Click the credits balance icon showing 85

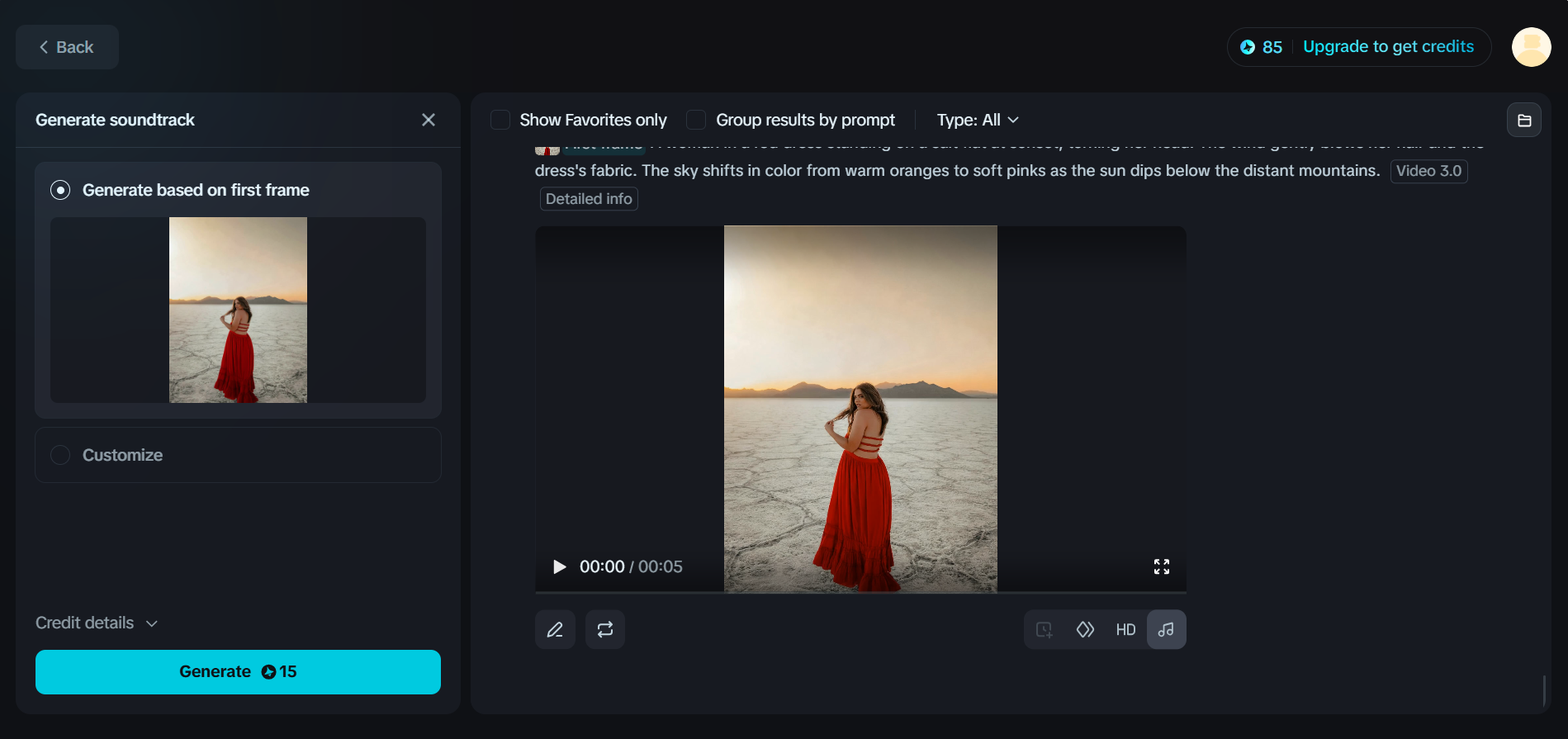(1248, 47)
